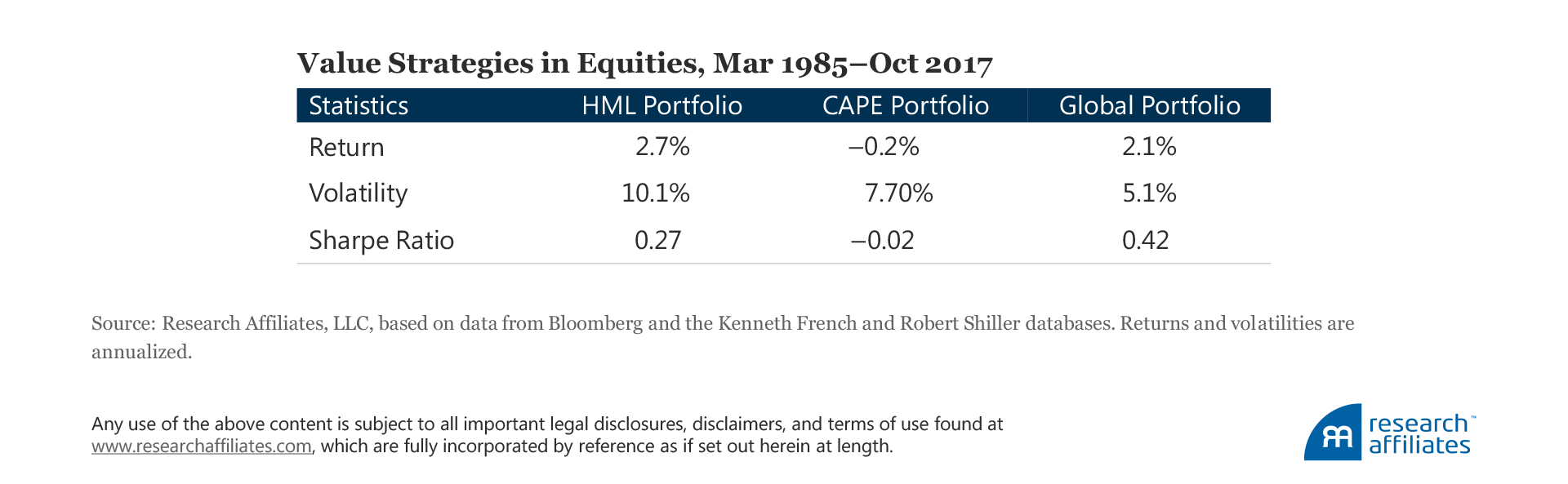Click the Research Affiliates logo icon
This screenshot has width=1568, height=484.
(1333, 434)
